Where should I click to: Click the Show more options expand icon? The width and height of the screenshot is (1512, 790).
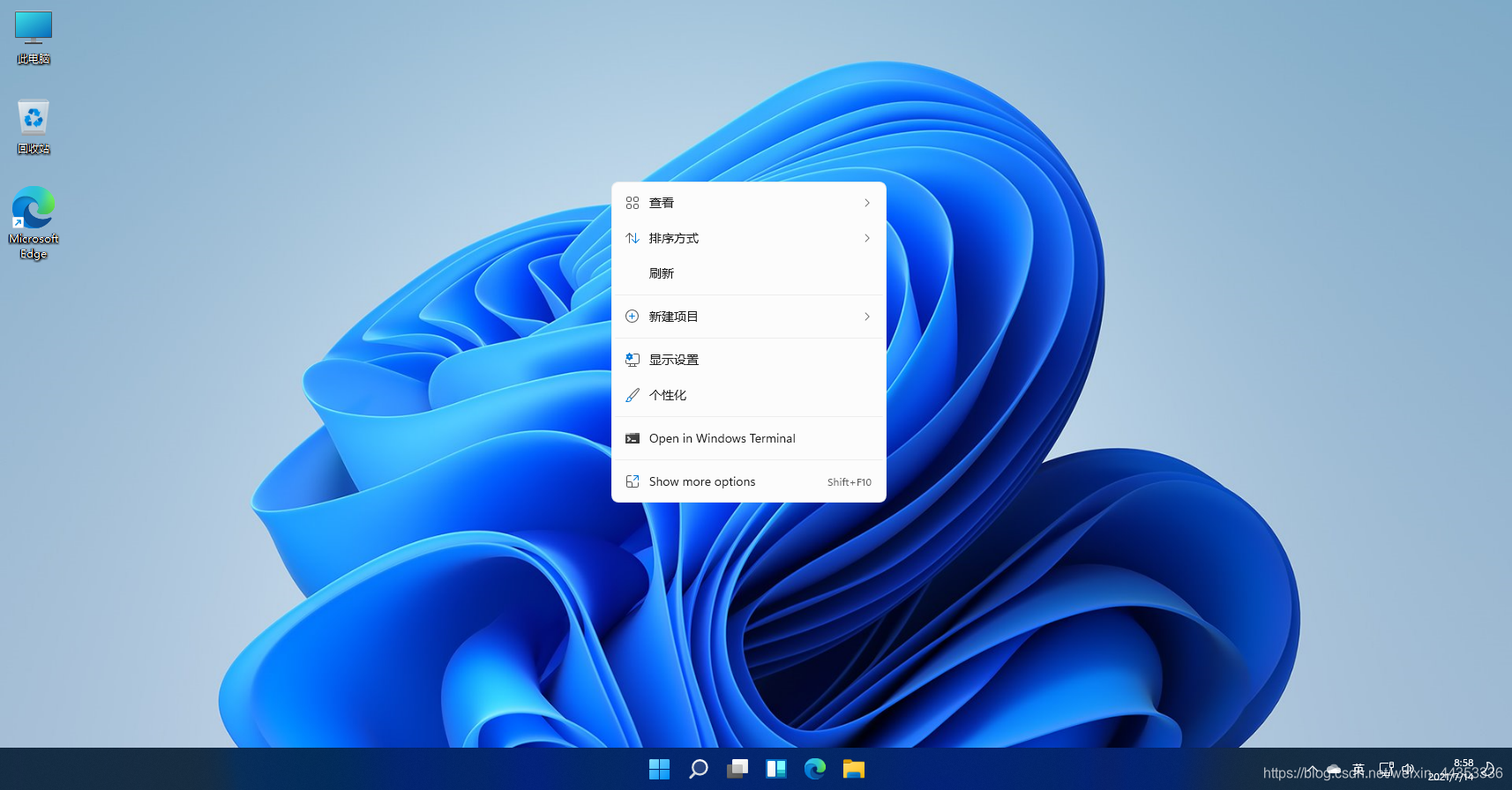pos(632,481)
